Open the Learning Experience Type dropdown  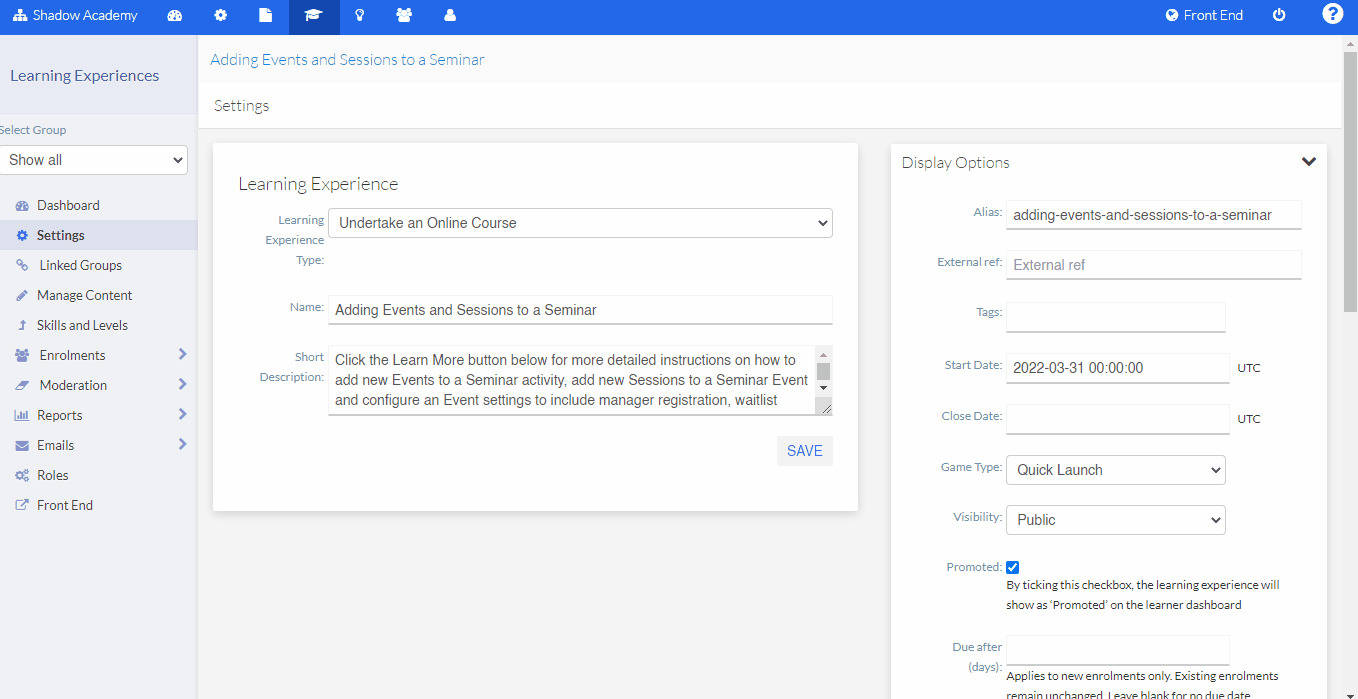click(x=580, y=222)
